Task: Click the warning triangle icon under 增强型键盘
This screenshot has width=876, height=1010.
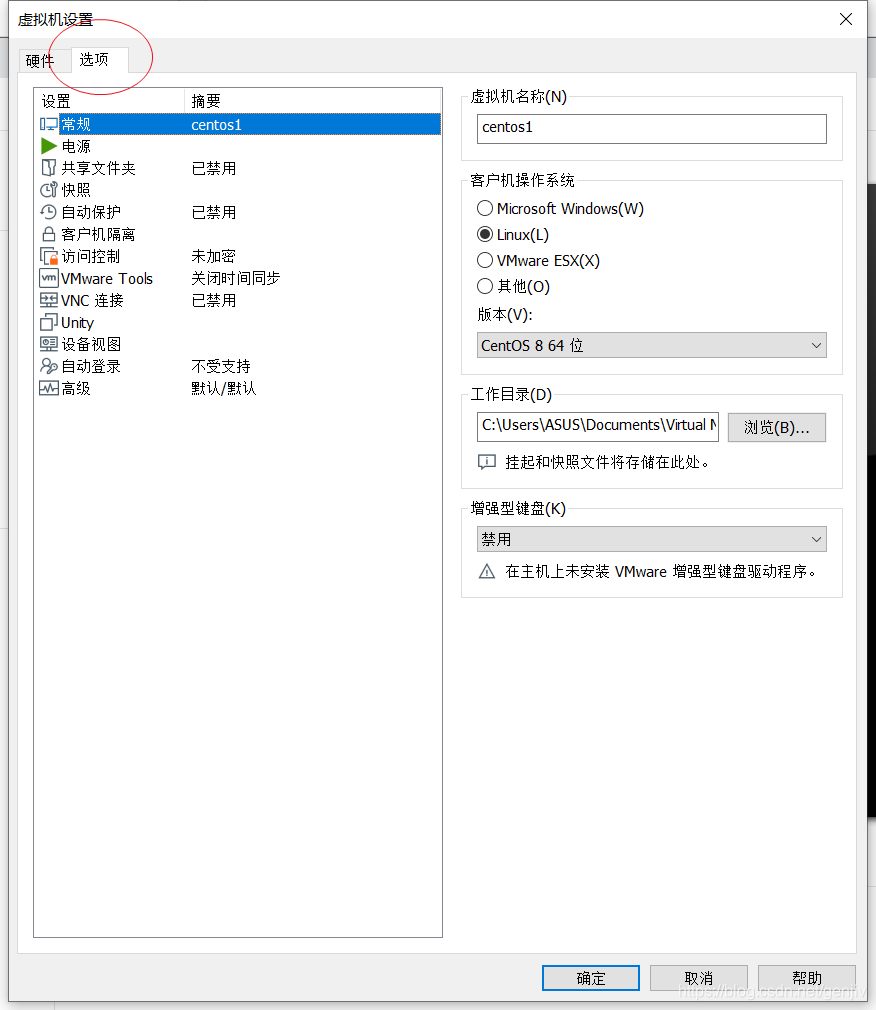Action: [x=487, y=571]
